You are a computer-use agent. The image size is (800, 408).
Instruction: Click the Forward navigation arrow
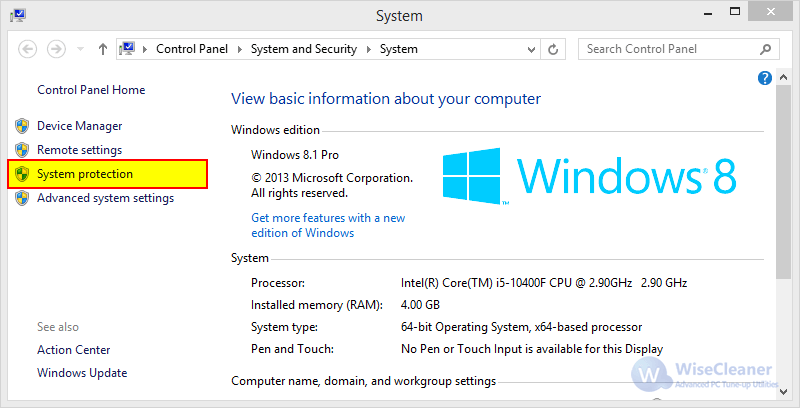(x=56, y=49)
